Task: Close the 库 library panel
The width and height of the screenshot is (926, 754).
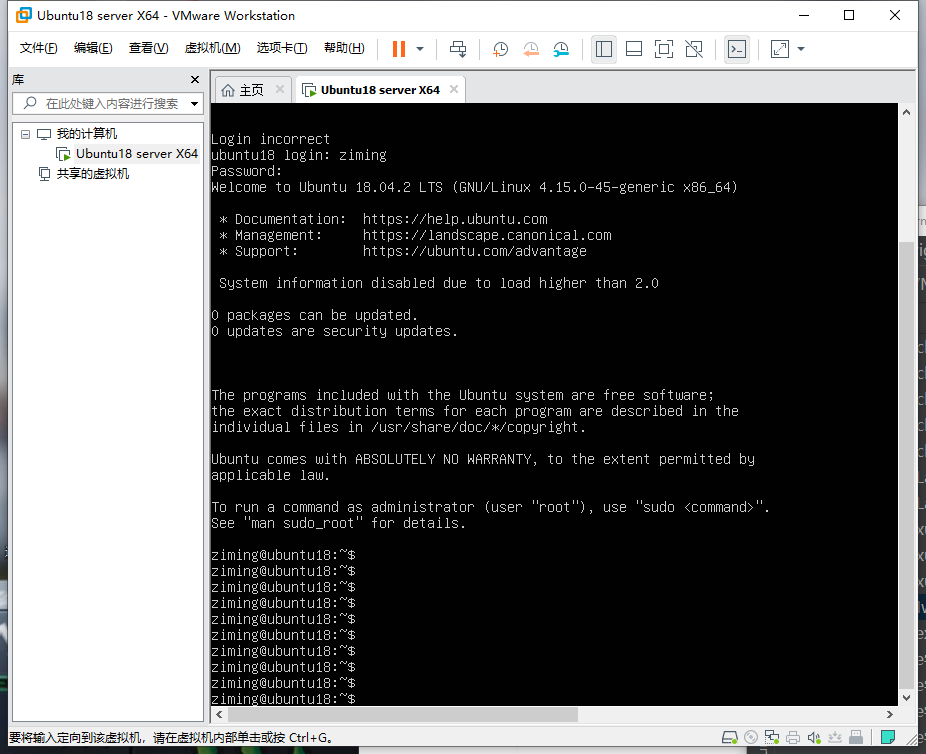Action: 195,79
